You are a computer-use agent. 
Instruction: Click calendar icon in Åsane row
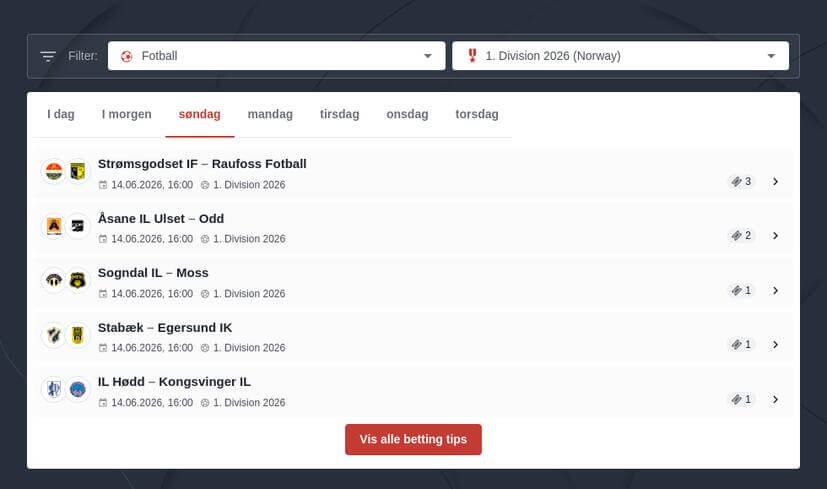pos(103,239)
